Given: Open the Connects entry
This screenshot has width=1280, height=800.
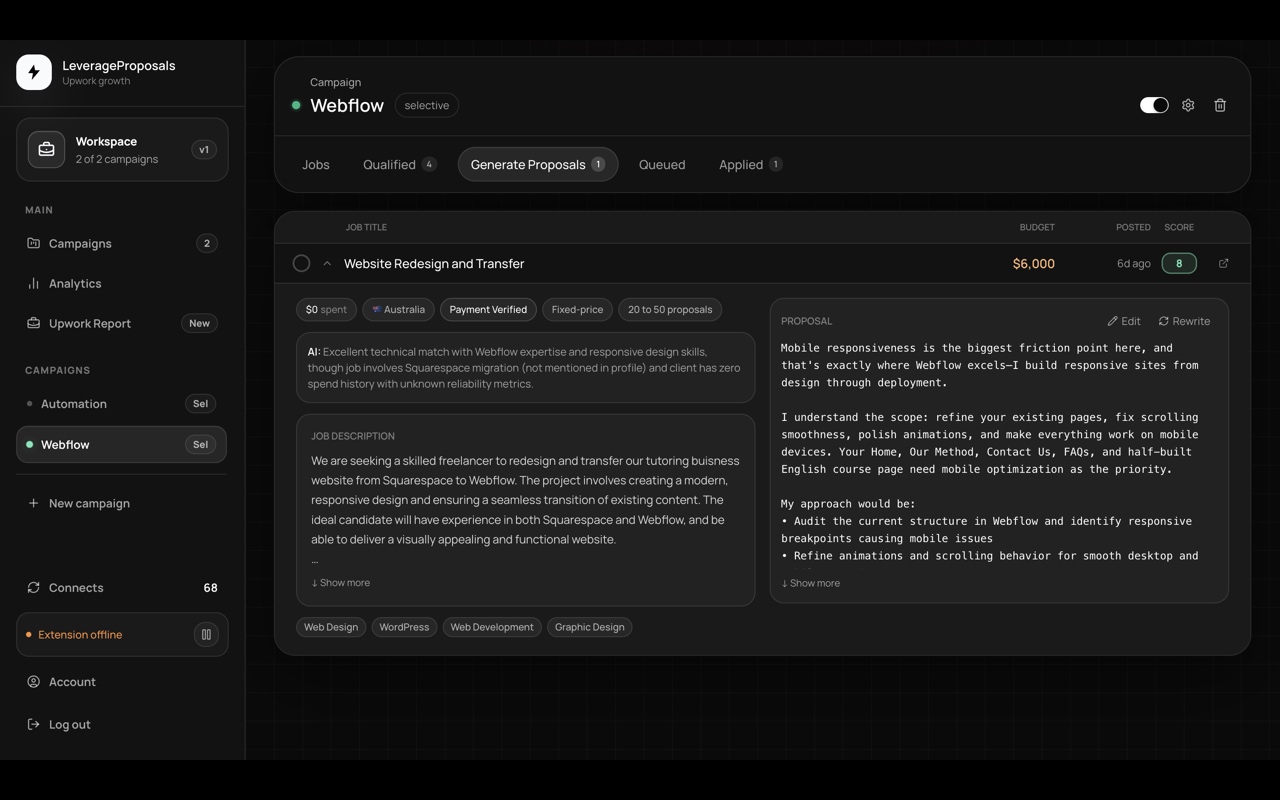Looking at the screenshot, I should (x=122, y=587).
